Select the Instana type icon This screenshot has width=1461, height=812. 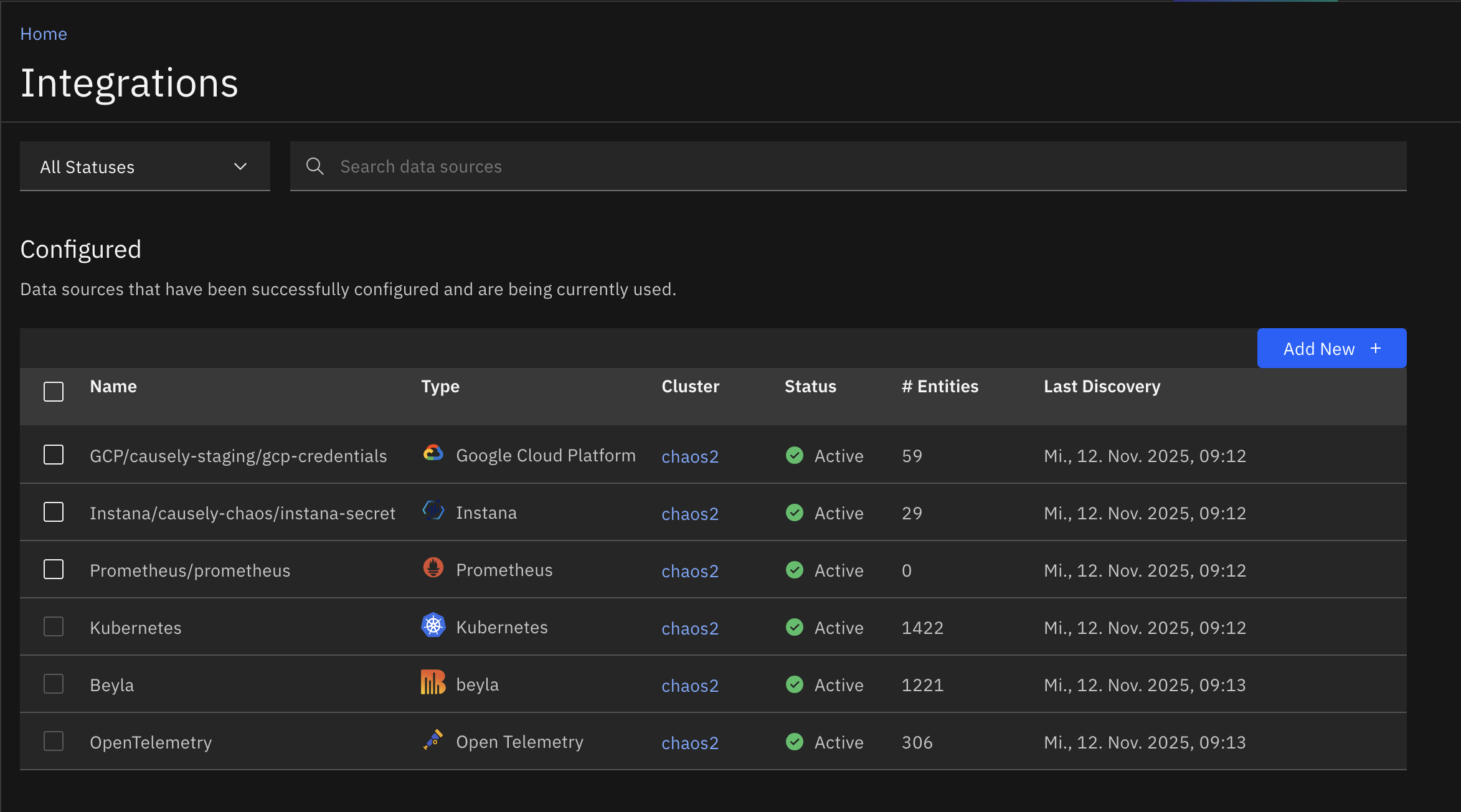point(432,511)
